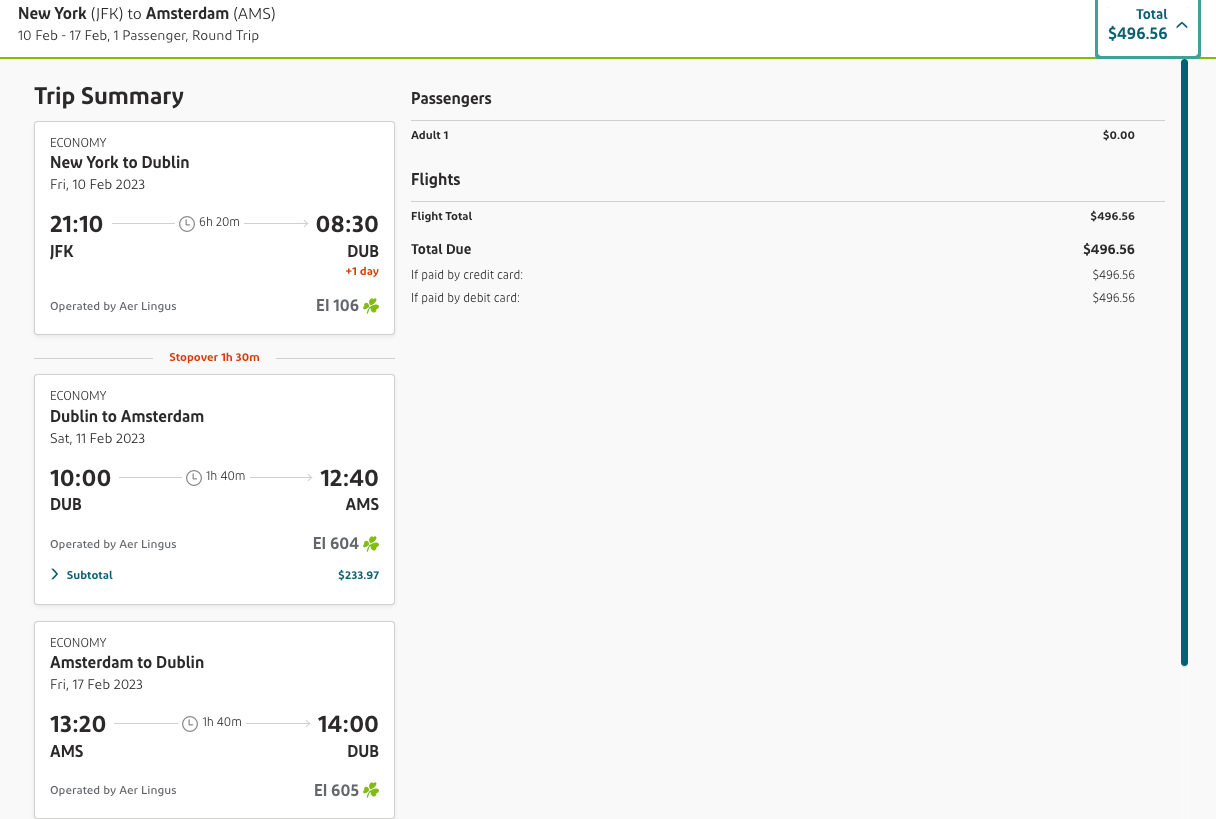
Task: Click the +1 day arrival notice
Action: point(362,271)
